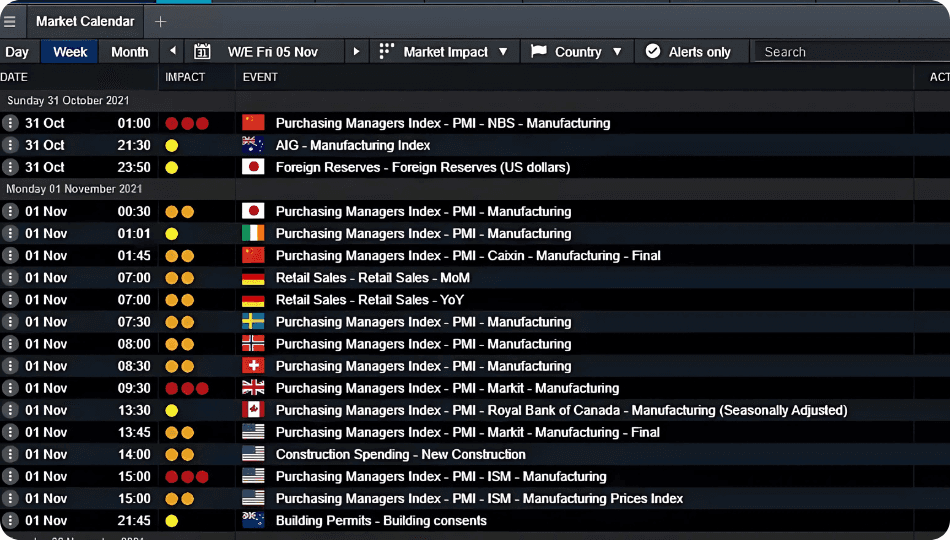This screenshot has height=540, width=950.
Task: Expand the Country filter dropdown
Action: (x=577, y=51)
